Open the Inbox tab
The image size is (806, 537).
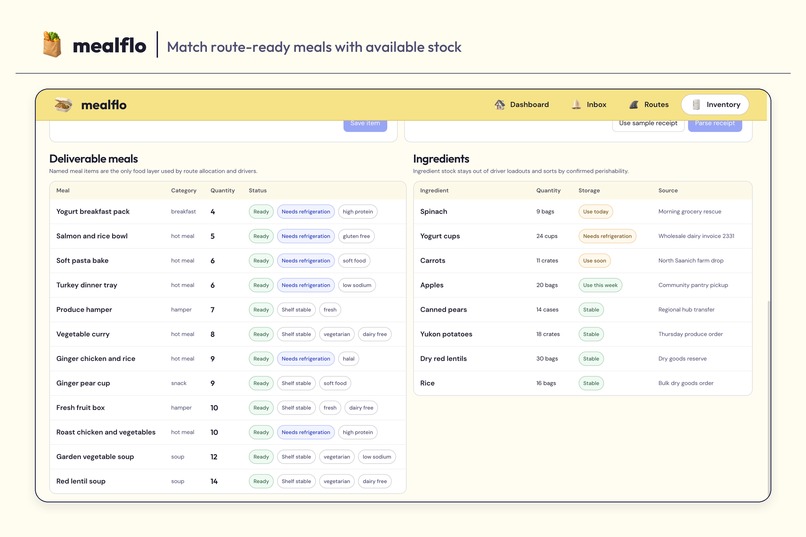(x=589, y=104)
